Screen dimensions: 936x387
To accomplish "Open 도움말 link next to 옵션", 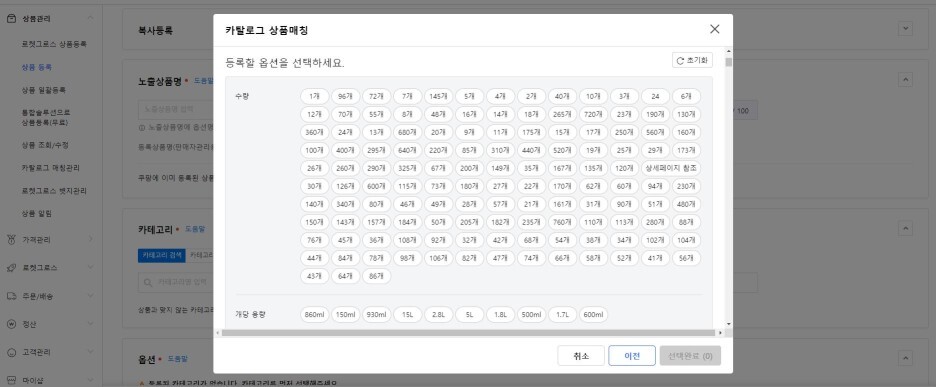I will pos(177,359).
